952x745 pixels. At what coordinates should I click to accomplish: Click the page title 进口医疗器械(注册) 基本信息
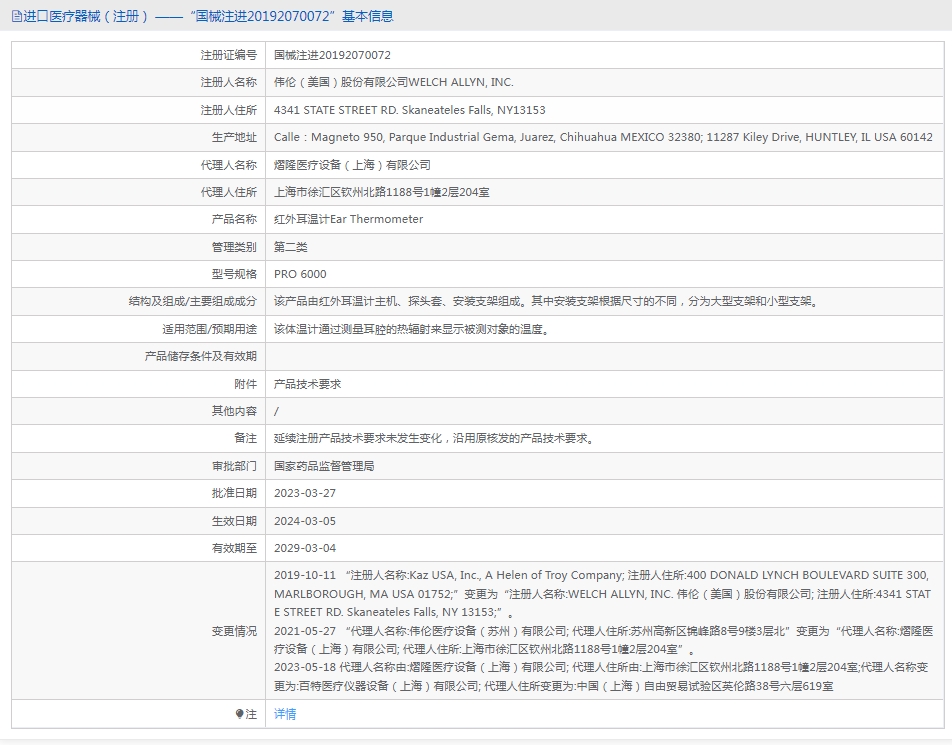(x=208, y=16)
